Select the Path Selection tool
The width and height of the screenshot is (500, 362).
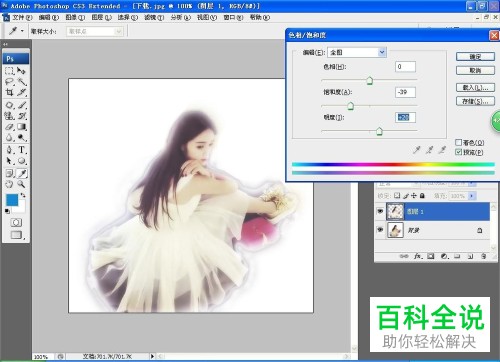point(9,161)
